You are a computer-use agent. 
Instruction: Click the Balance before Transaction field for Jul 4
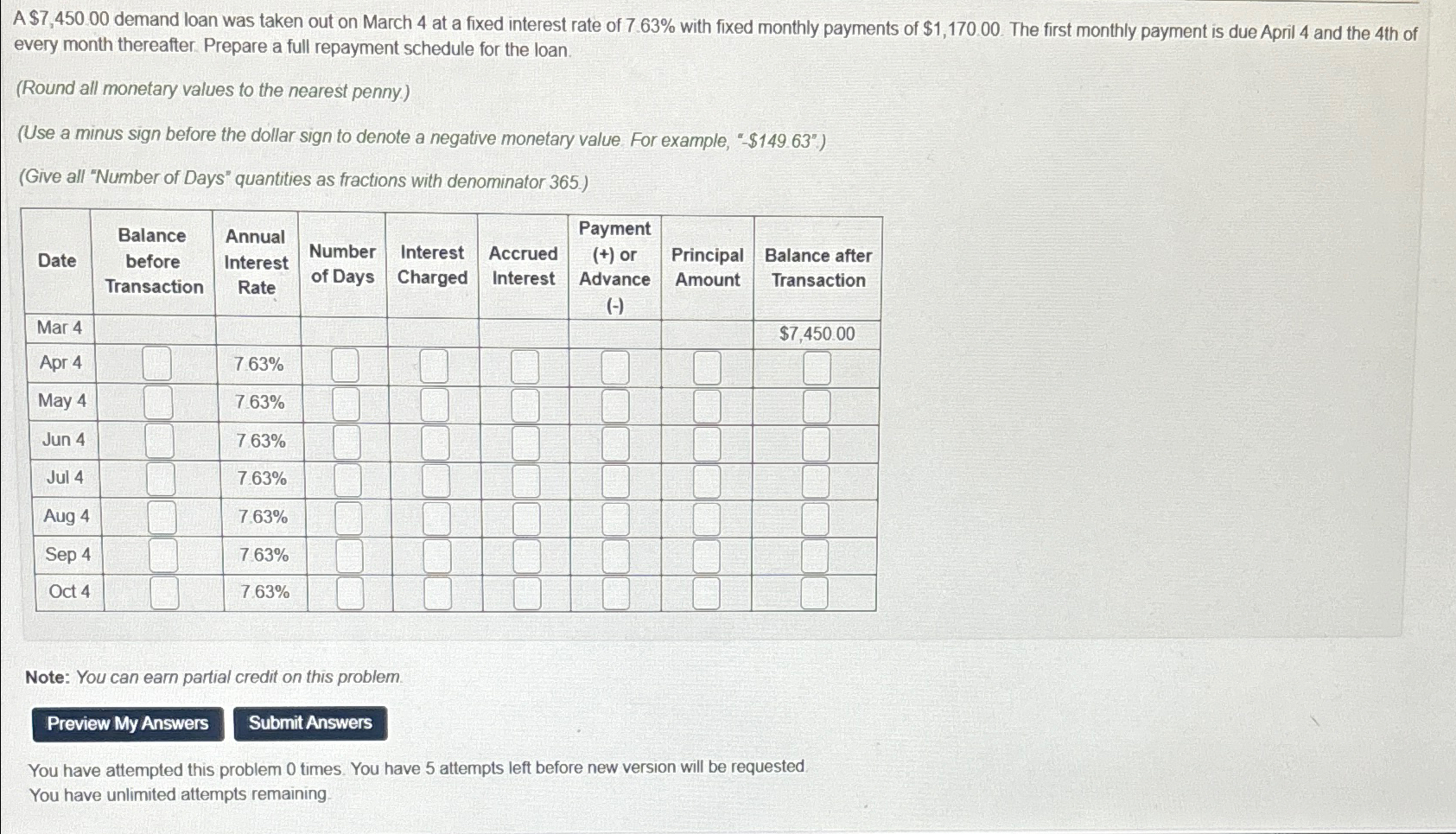tap(160, 479)
